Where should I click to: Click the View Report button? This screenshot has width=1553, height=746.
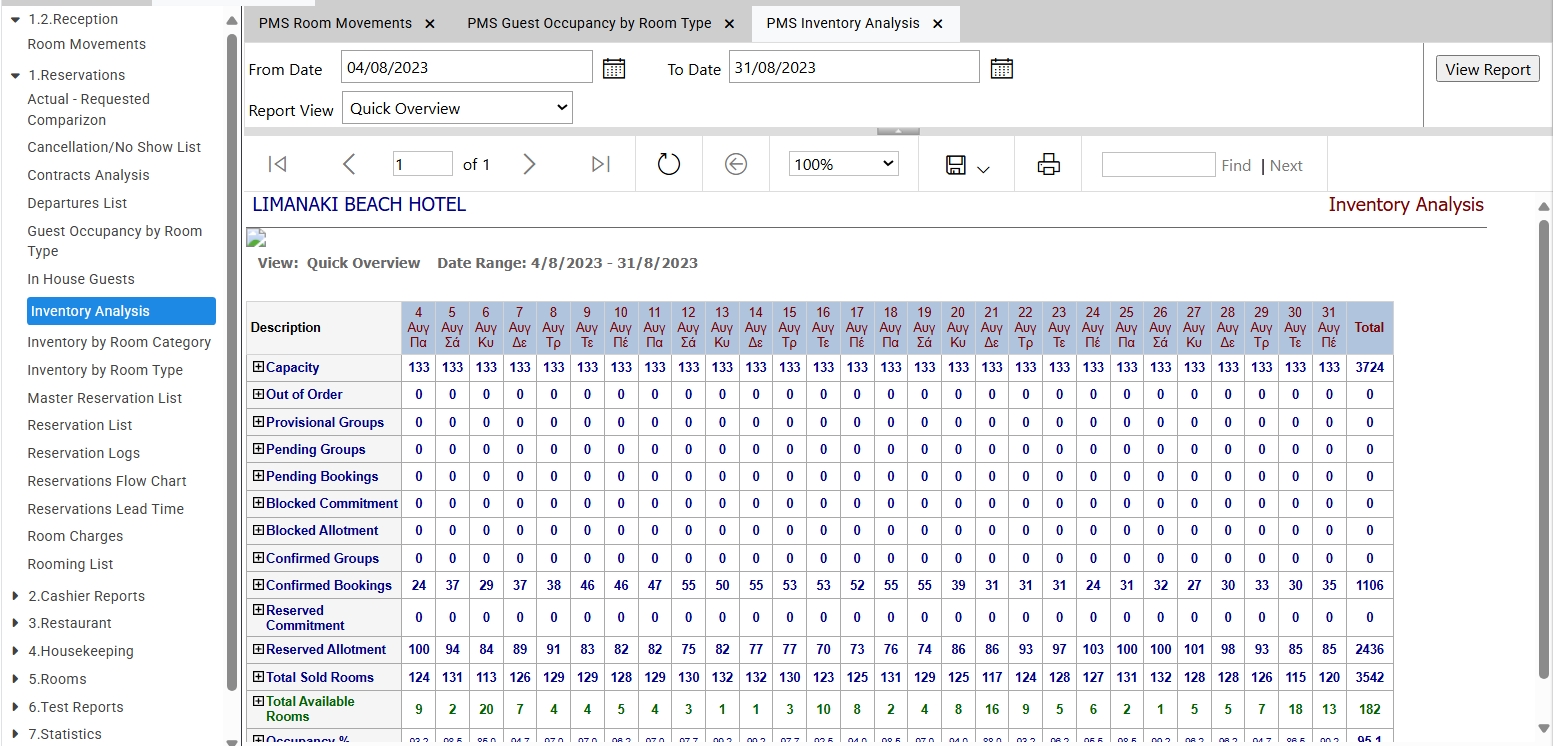coord(1487,69)
